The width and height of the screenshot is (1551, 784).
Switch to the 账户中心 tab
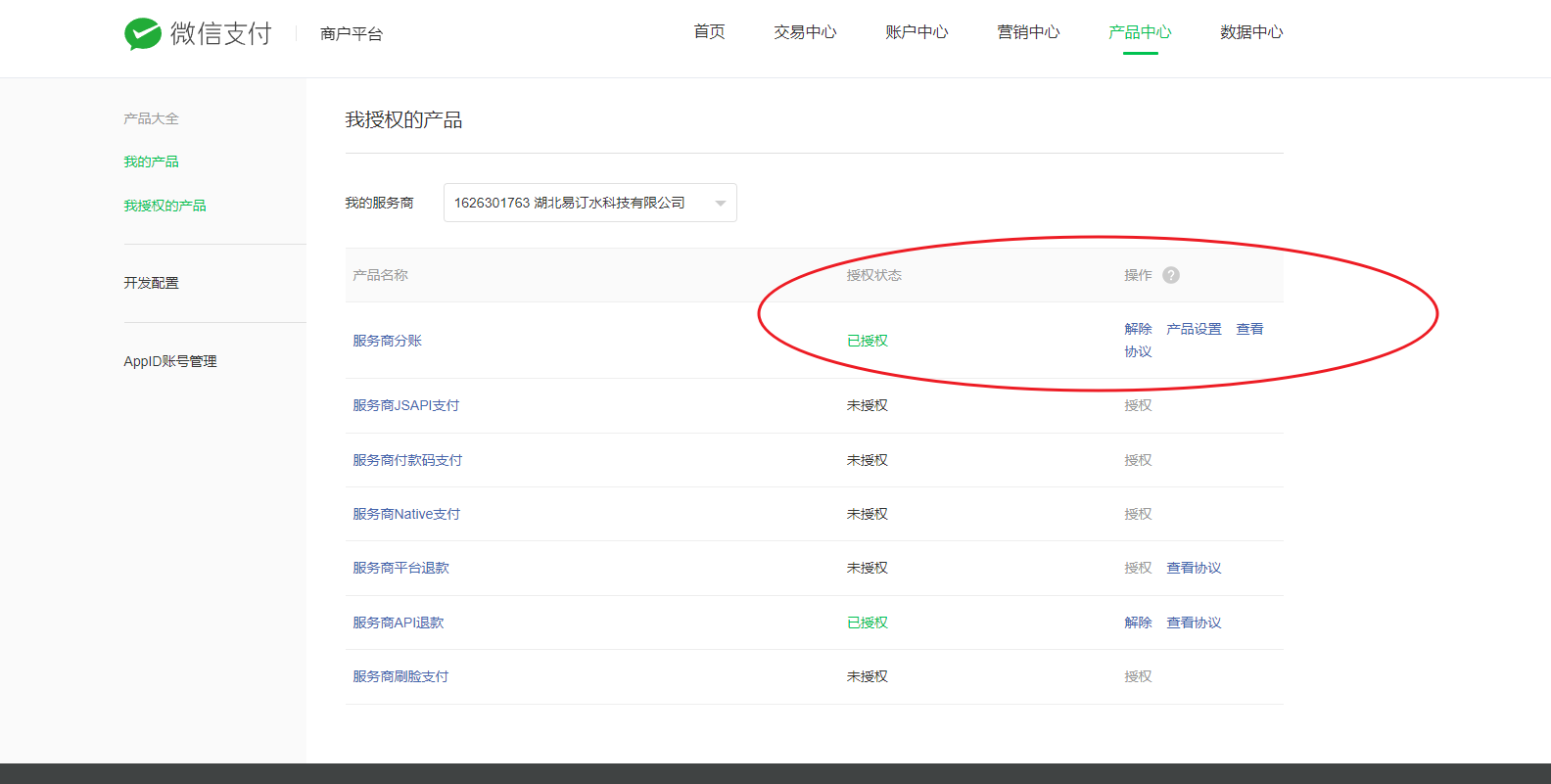[x=916, y=32]
